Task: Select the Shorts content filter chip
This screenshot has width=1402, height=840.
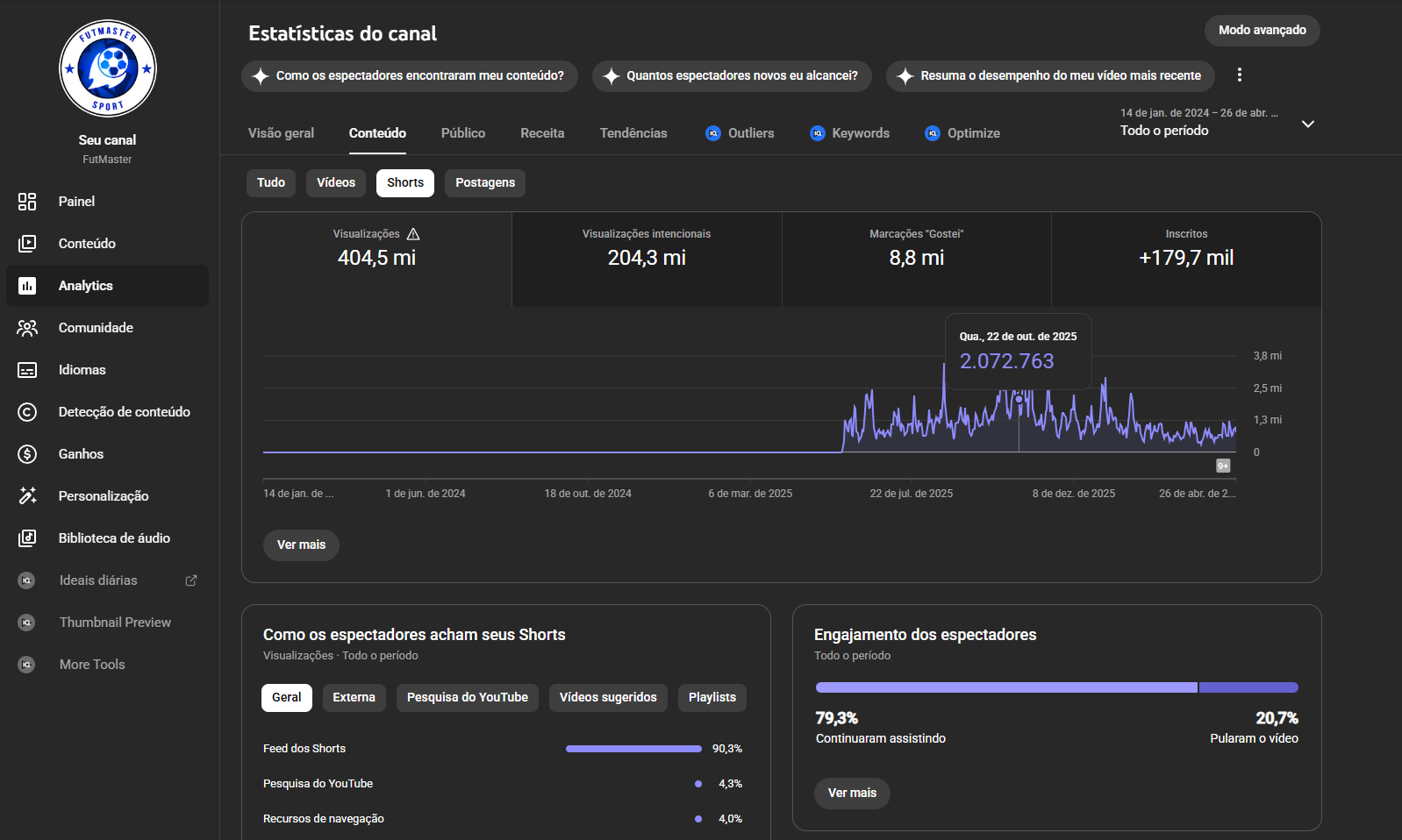Action: (x=404, y=183)
